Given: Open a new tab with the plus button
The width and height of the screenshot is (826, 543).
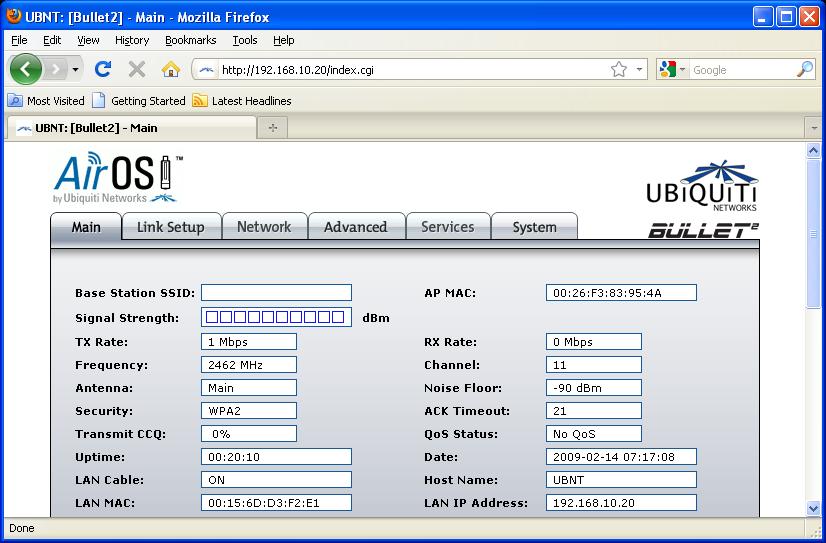Looking at the screenshot, I should point(271,128).
